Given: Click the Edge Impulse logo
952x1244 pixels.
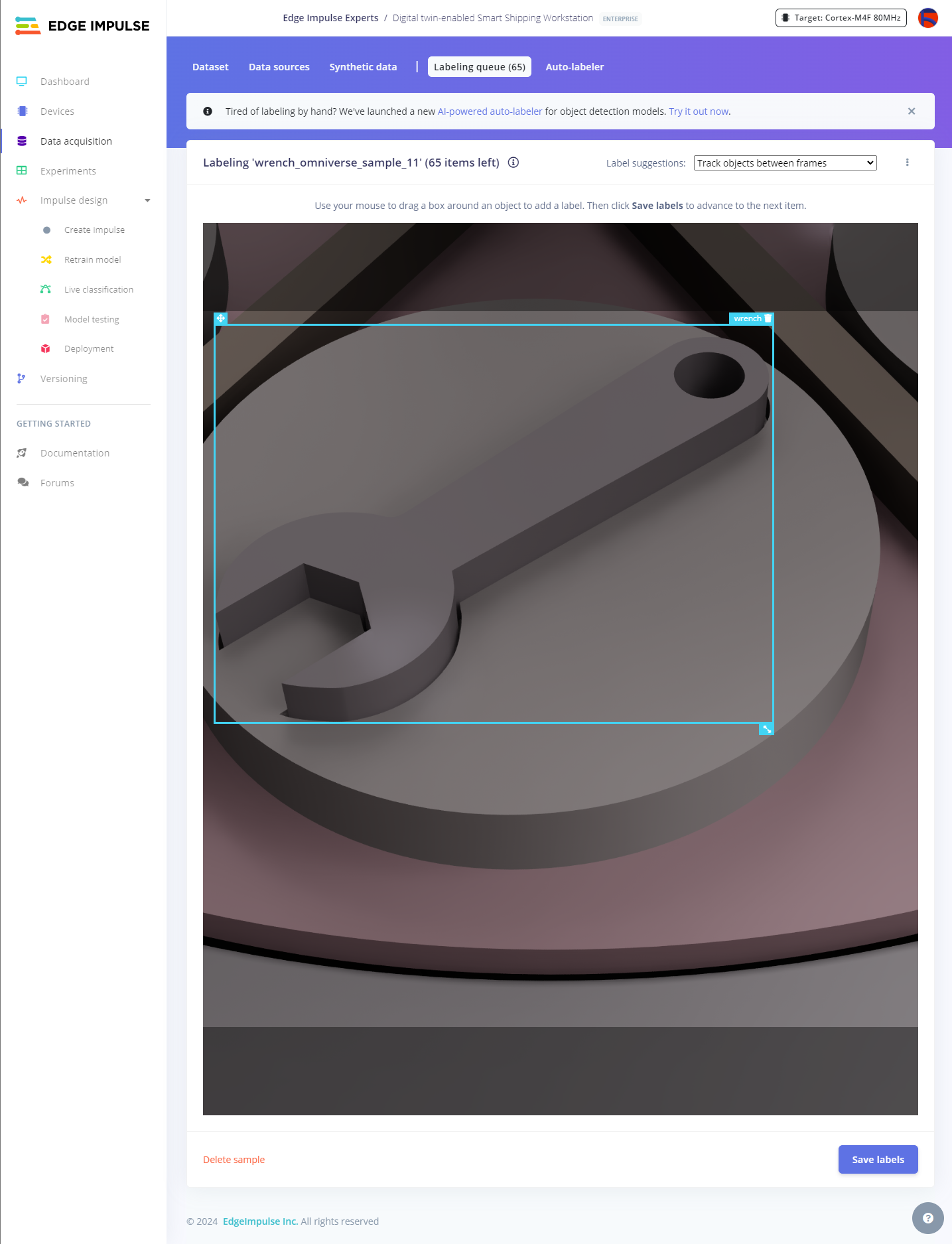Looking at the screenshot, I should click(82, 26).
